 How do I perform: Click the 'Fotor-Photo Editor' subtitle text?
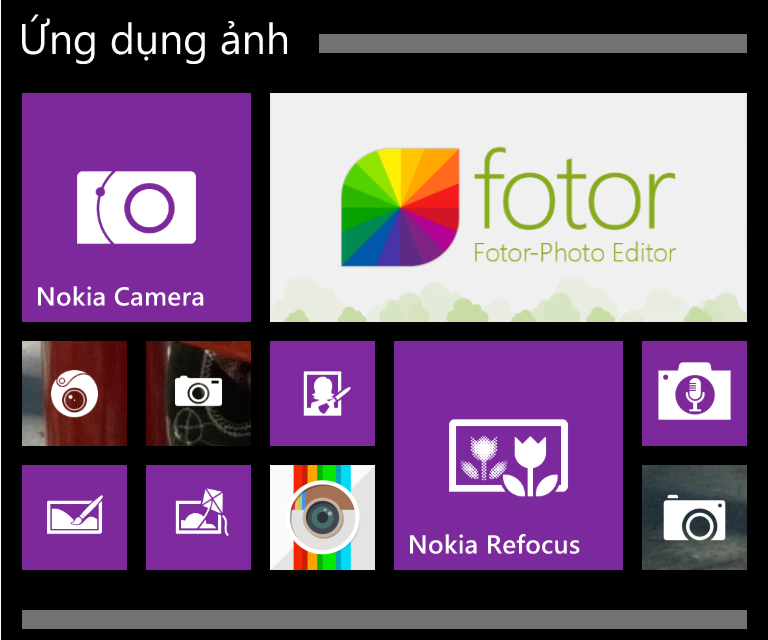(575, 253)
